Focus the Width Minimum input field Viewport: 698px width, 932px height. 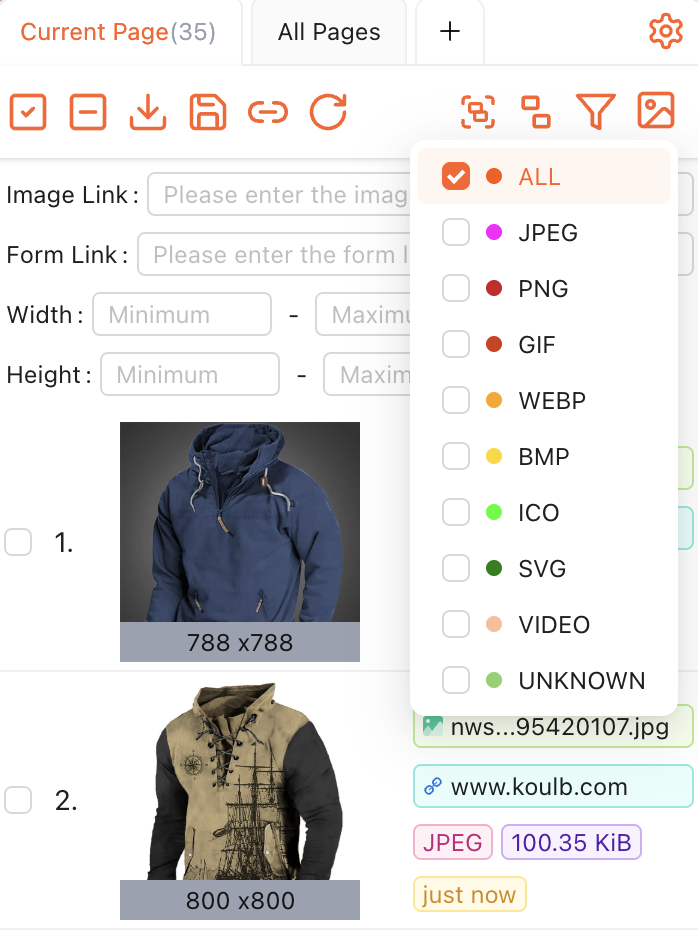click(182, 314)
